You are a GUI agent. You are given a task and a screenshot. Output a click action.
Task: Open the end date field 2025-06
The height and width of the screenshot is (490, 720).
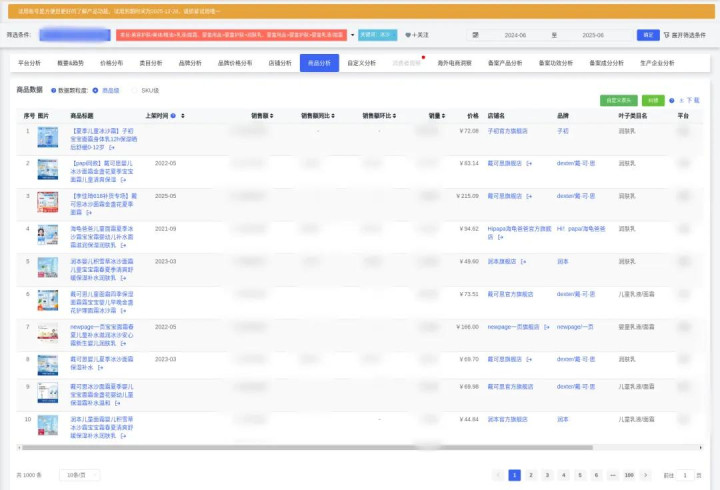[x=593, y=35]
